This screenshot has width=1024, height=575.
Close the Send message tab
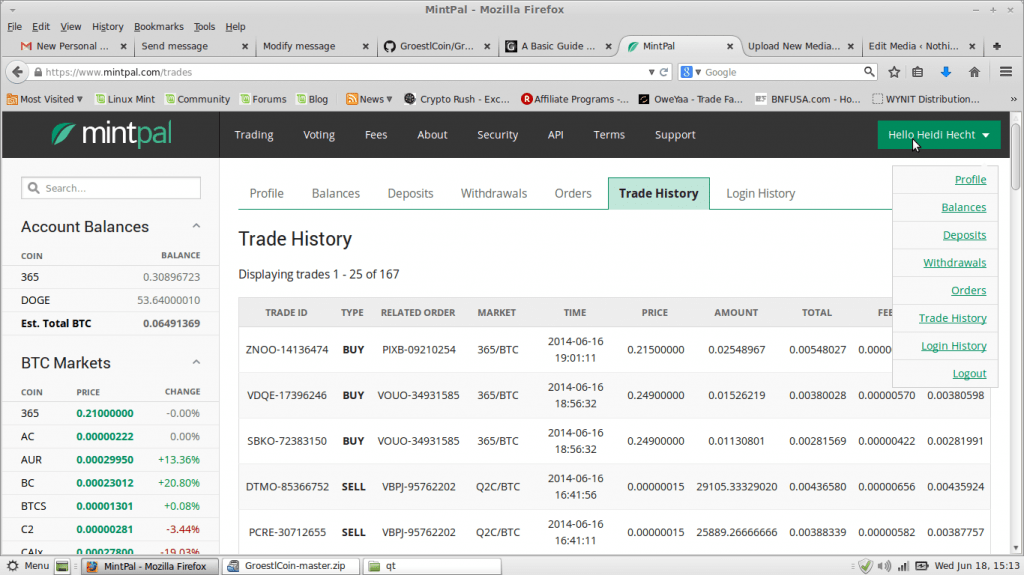pyautogui.click(x=245, y=46)
